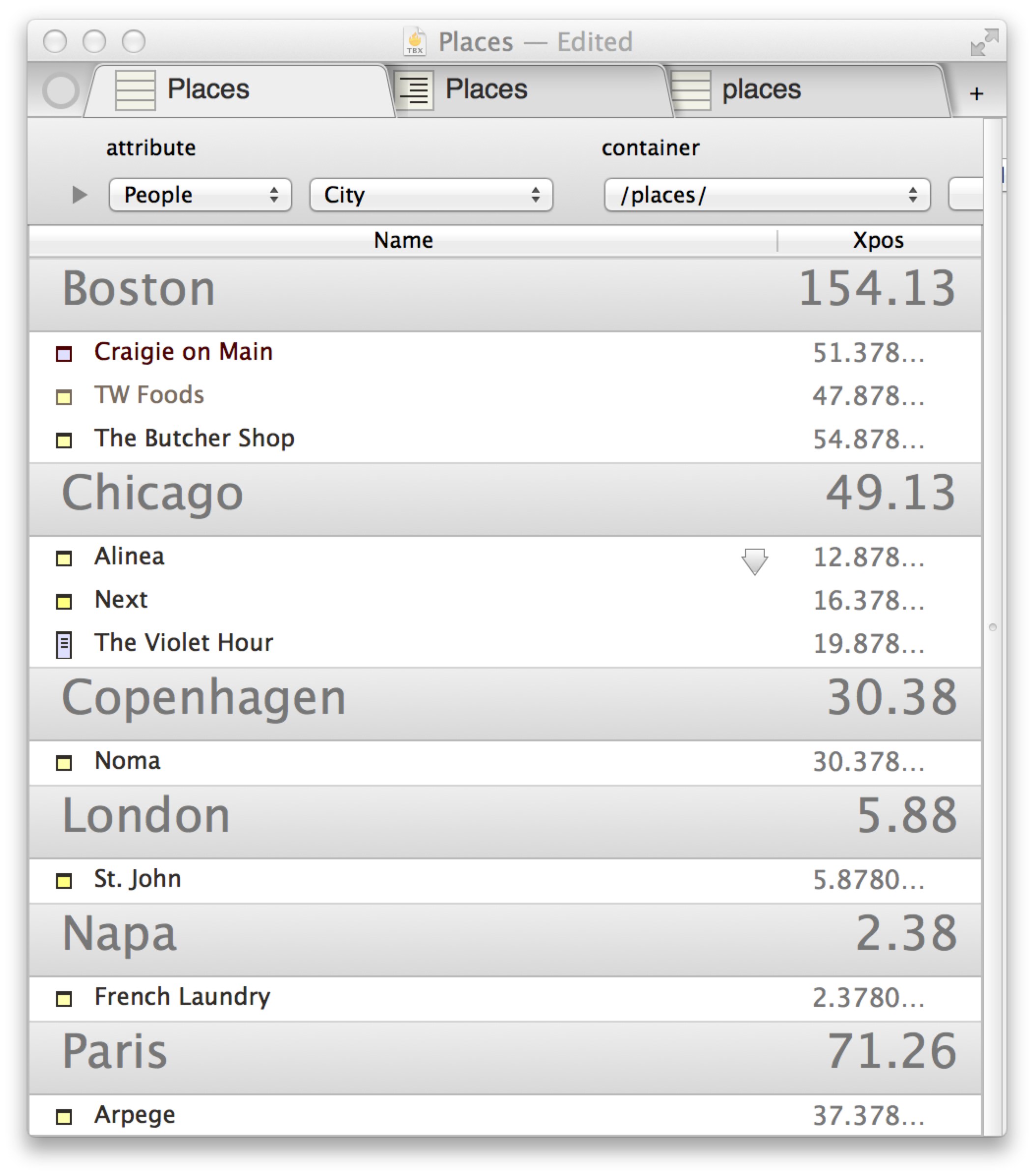The height and width of the screenshot is (1176, 1034).
Task: Select the TW Foods row
Action: click(x=506, y=396)
